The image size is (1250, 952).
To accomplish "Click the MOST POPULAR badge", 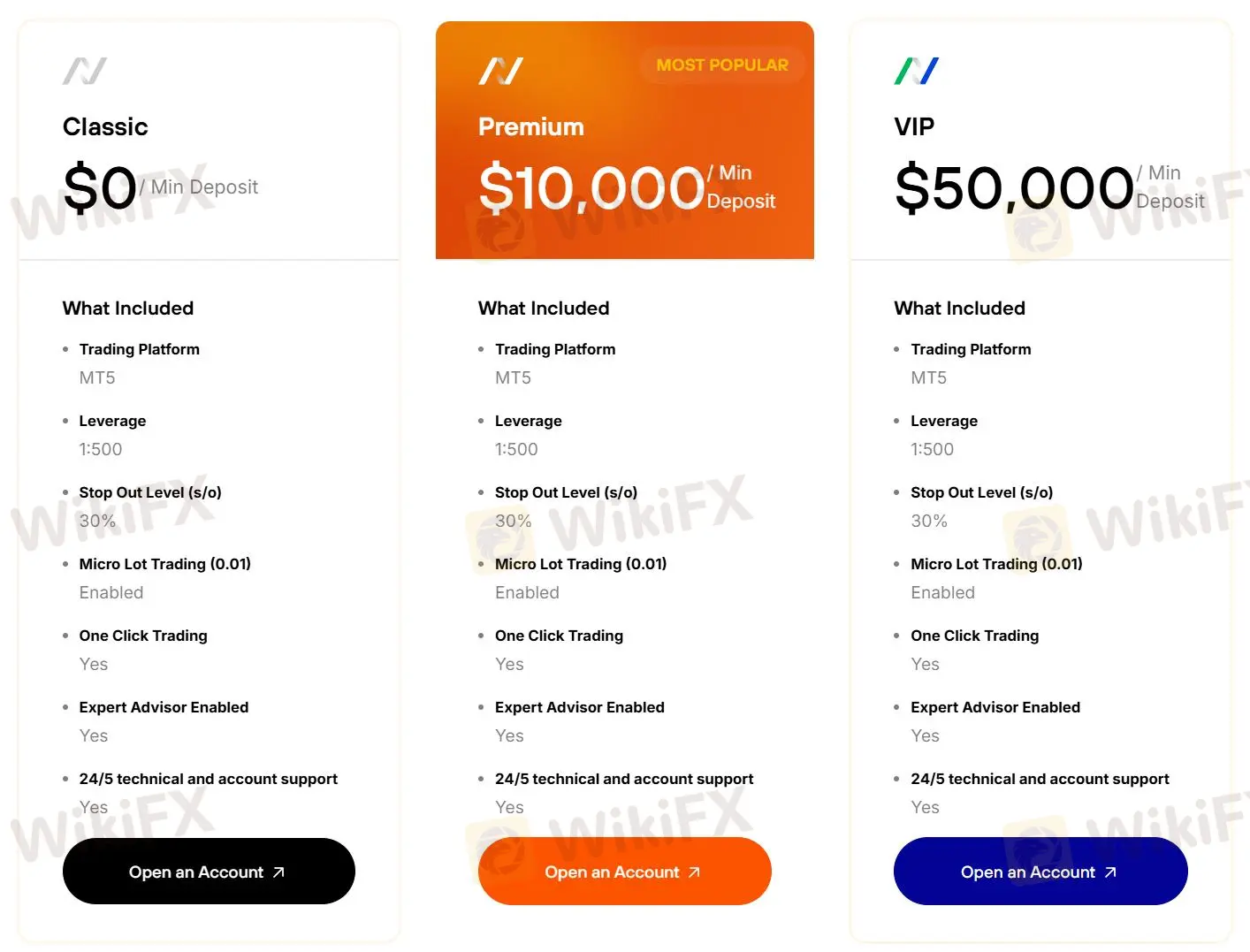I will (721, 65).
